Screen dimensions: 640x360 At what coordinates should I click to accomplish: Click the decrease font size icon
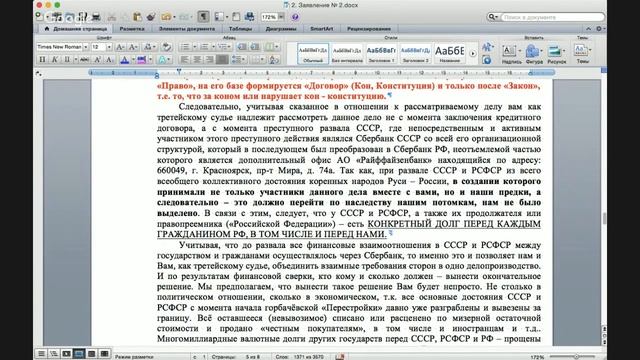click(x=133, y=47)
